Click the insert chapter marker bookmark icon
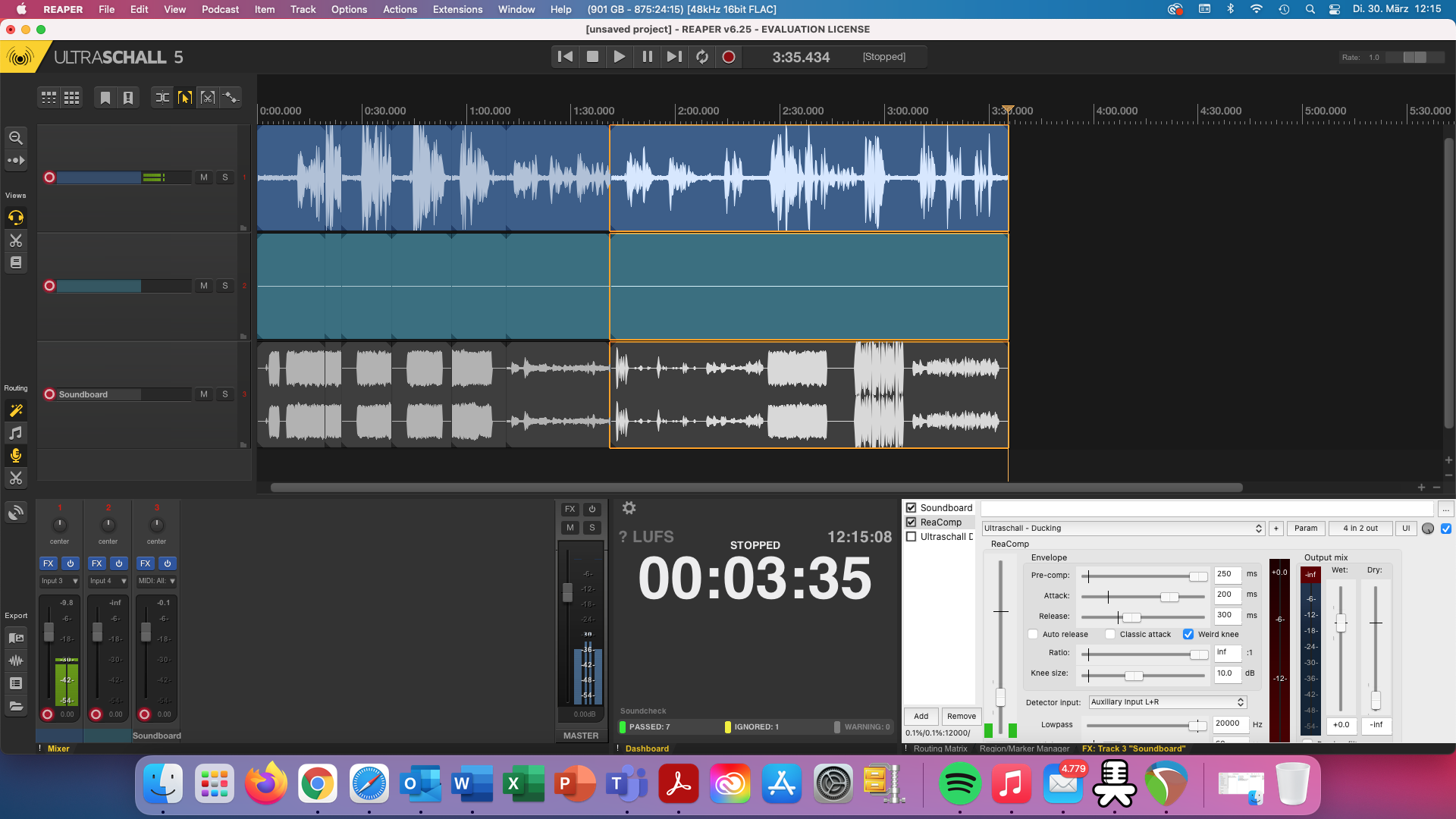The width and height of the screenshot is (1456, 819). click(x=105, y=98)
